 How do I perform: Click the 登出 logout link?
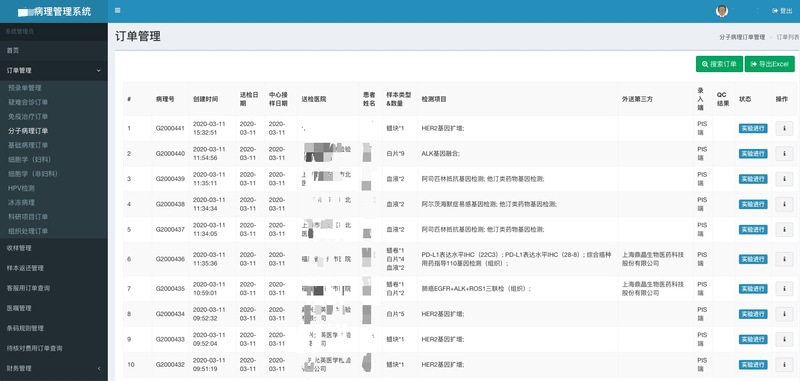[783, 11]
